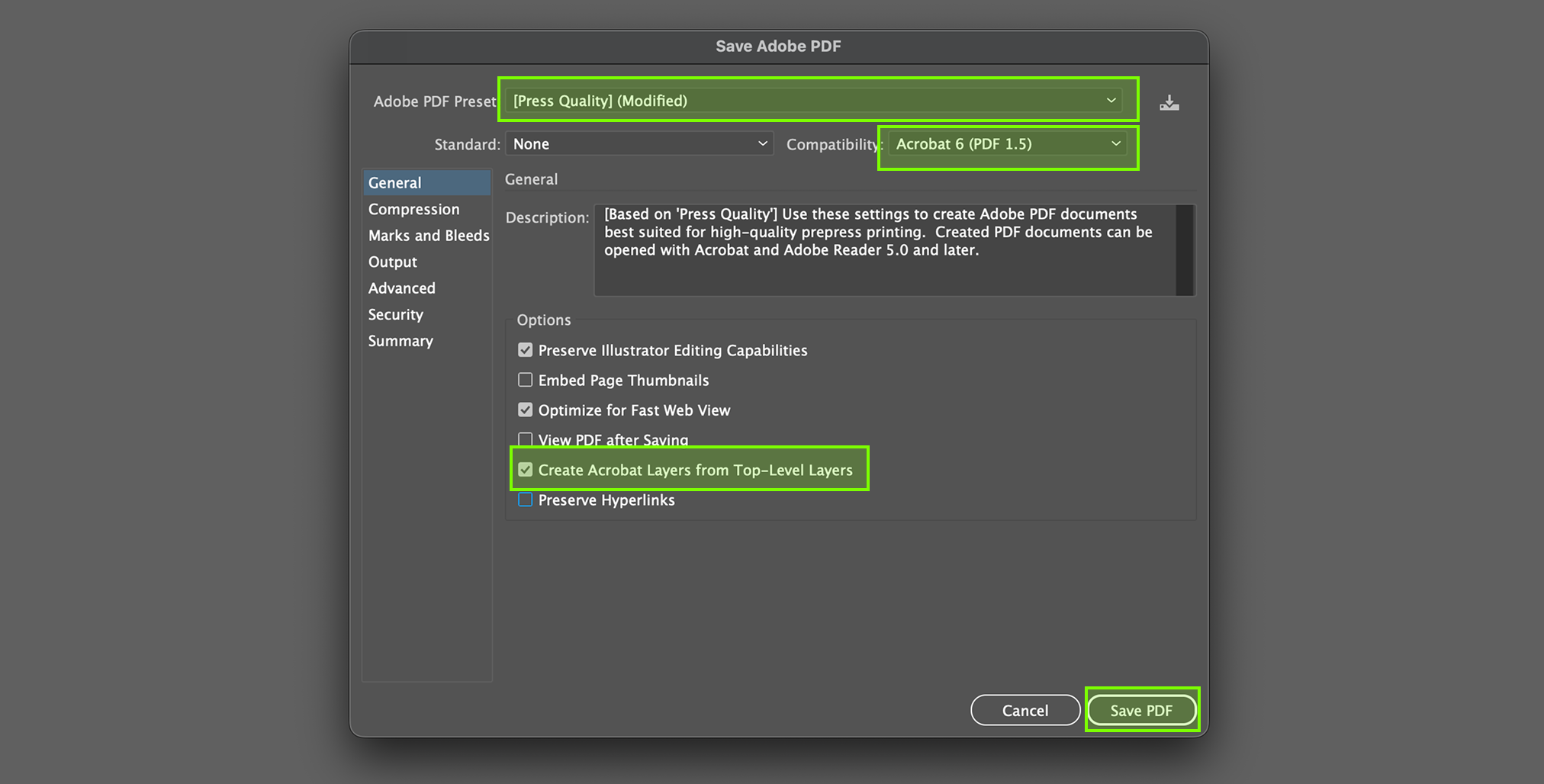Check the Preserve Hyperlinks option

(x=526, y=500)
